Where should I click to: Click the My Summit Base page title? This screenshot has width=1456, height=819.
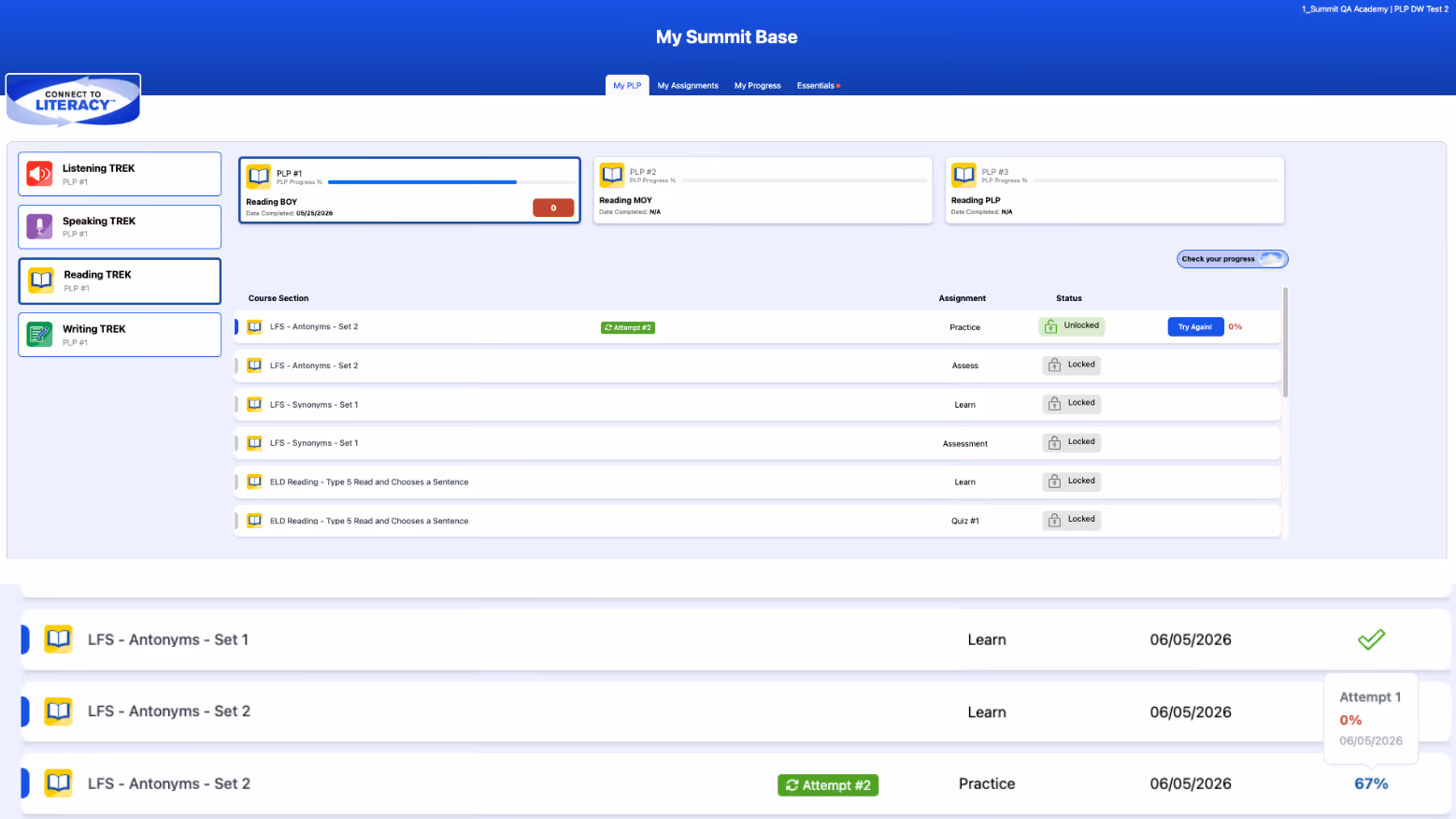[x=727, y=37]
